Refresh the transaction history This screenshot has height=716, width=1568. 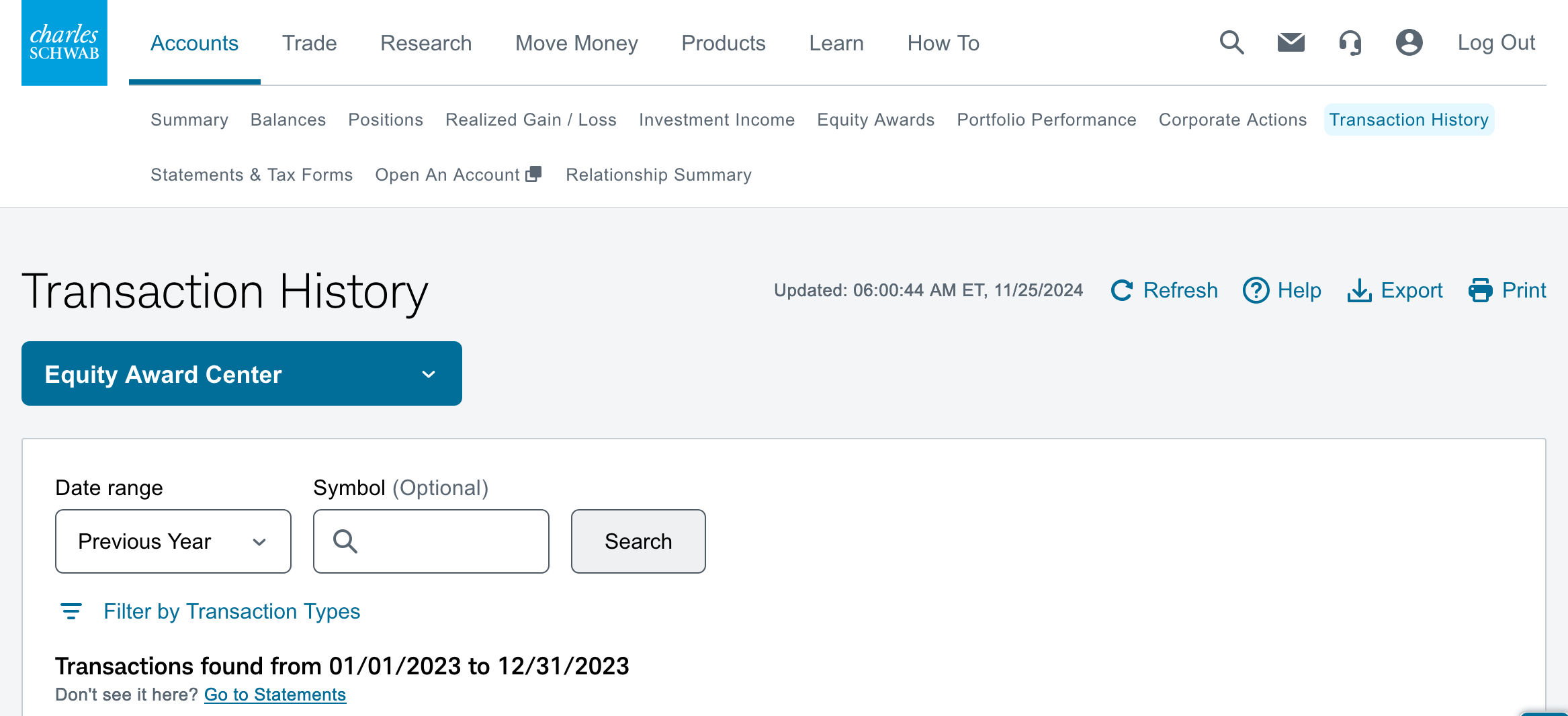click(x=1164, y=290)
